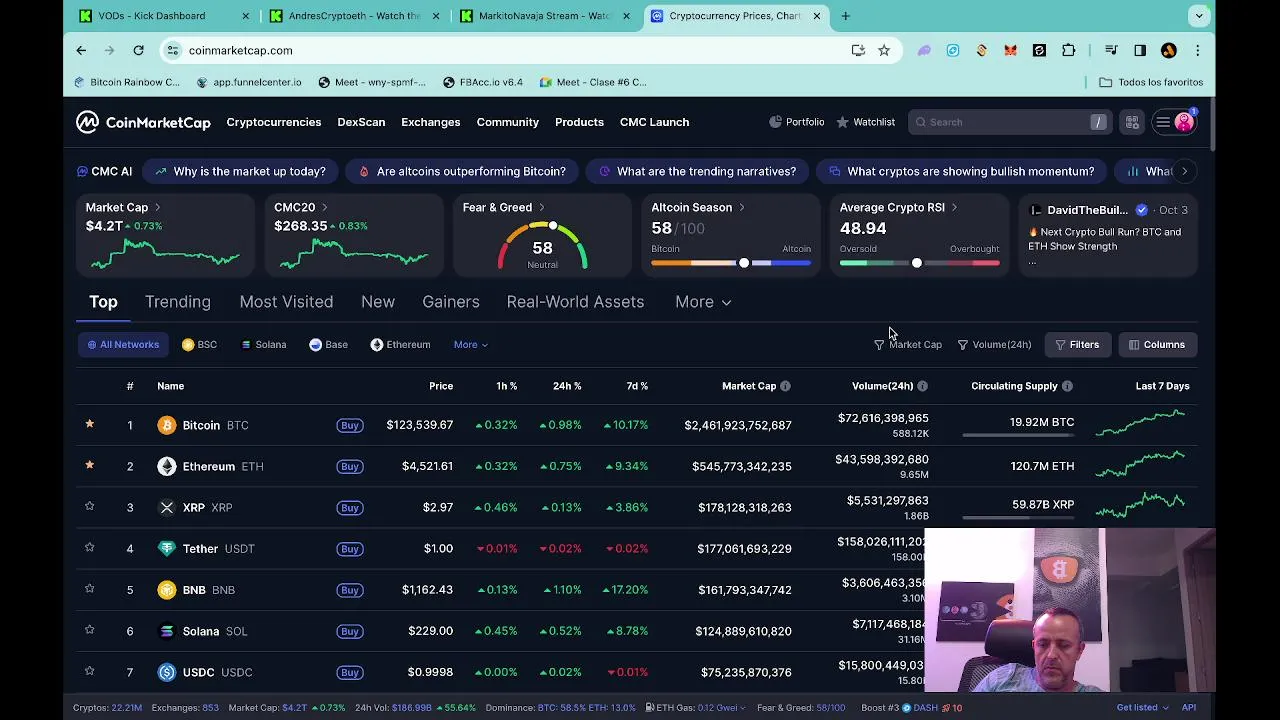Open the Bitcoin 7-day sparkline chart
This screenshot has width=1280, height=720.
(x=1141, y=424)
